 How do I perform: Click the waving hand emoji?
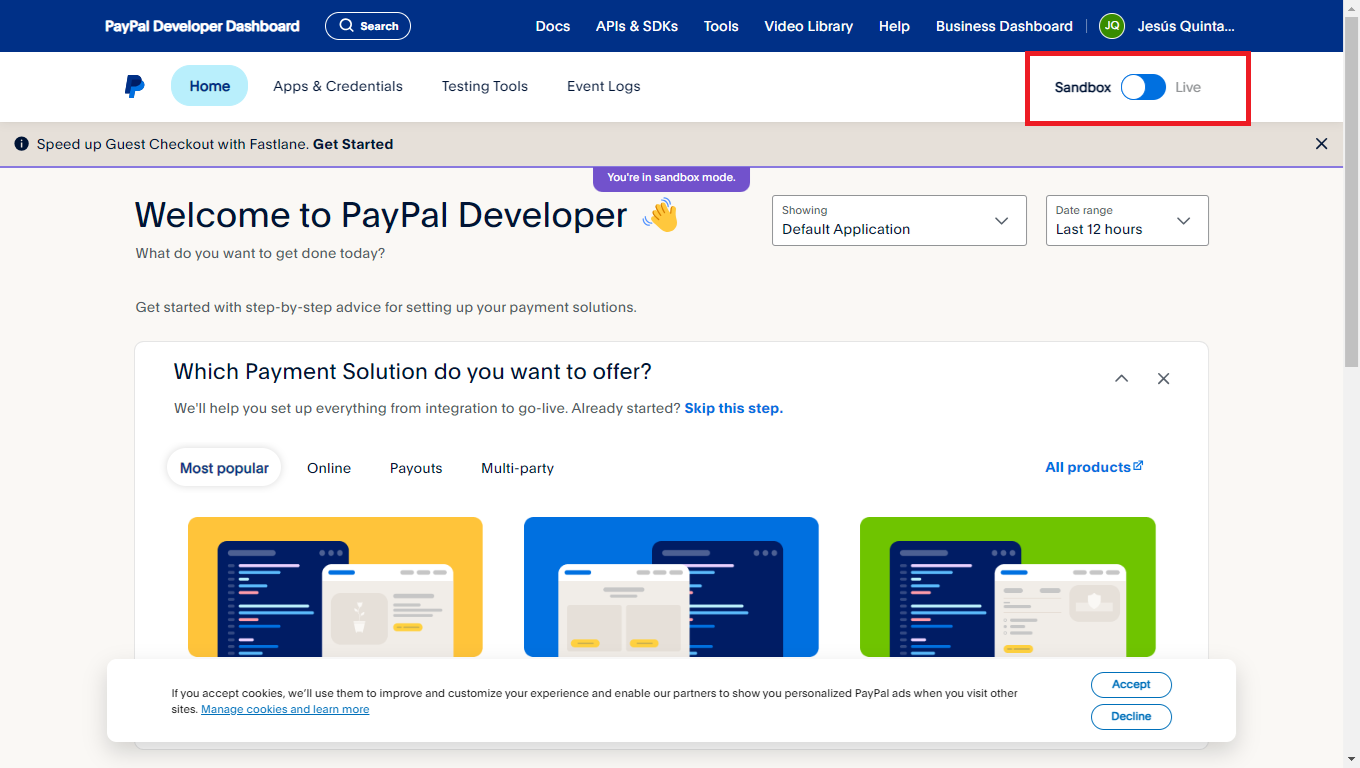(x=660, y=215)
